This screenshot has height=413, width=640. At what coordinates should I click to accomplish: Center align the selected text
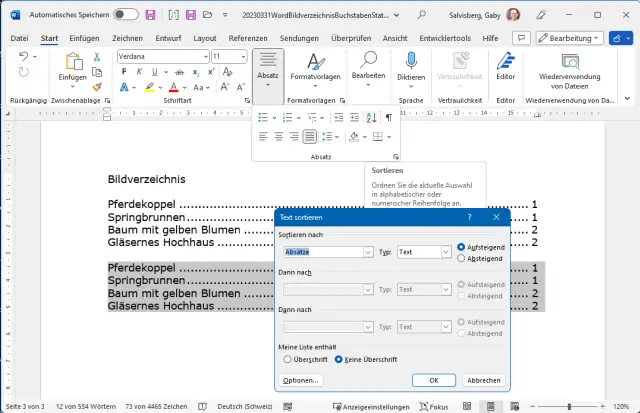point(279,136)
